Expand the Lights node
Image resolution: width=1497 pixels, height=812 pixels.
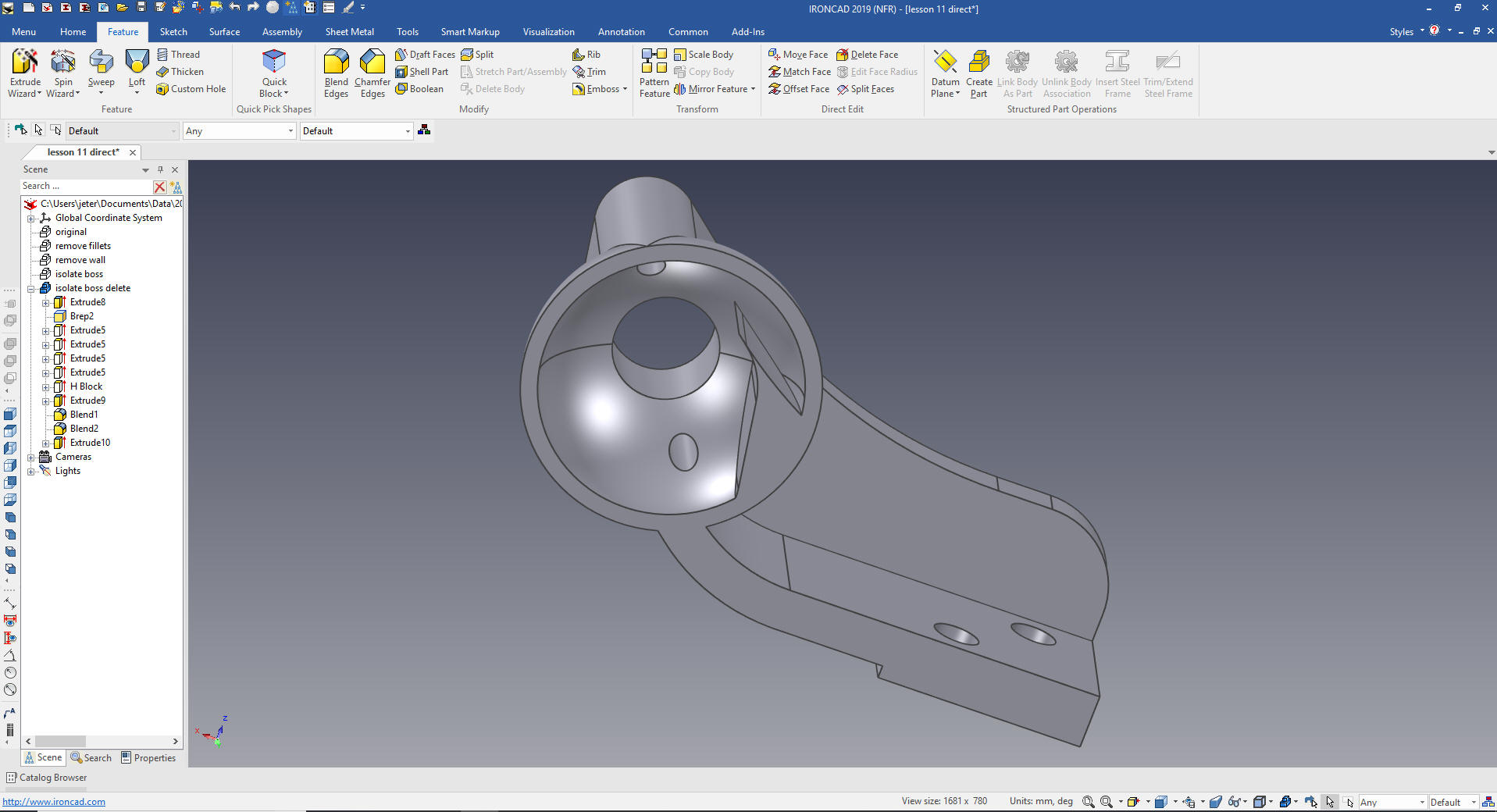[x=31, y=472]
